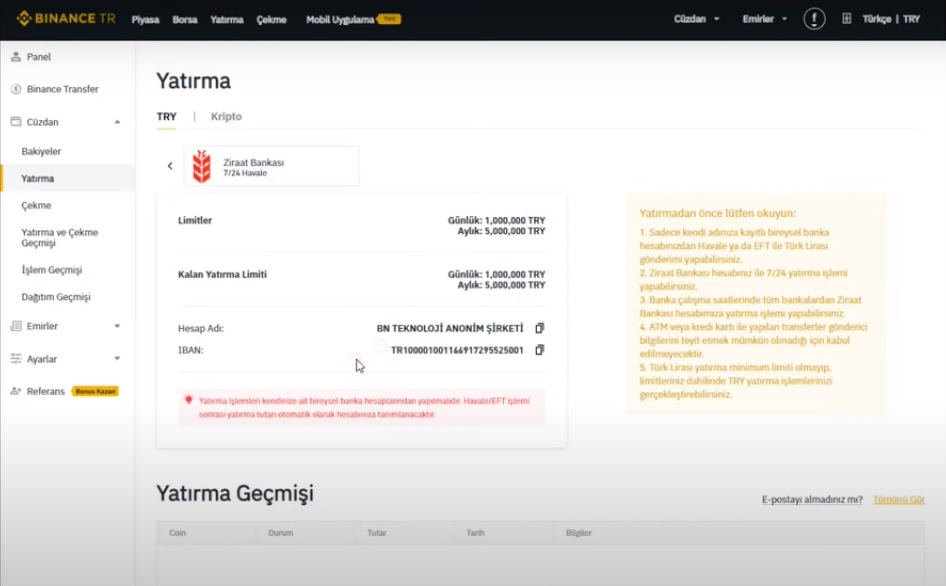
Task: Open the Cüzdan dropdown in top bar
Action: click(696, 19)
